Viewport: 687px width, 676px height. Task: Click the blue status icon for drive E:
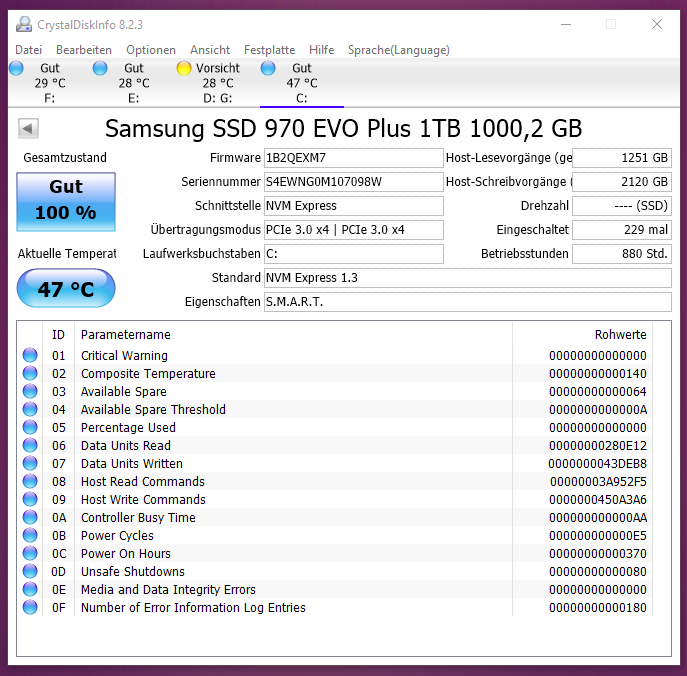(x=100, y=68)
